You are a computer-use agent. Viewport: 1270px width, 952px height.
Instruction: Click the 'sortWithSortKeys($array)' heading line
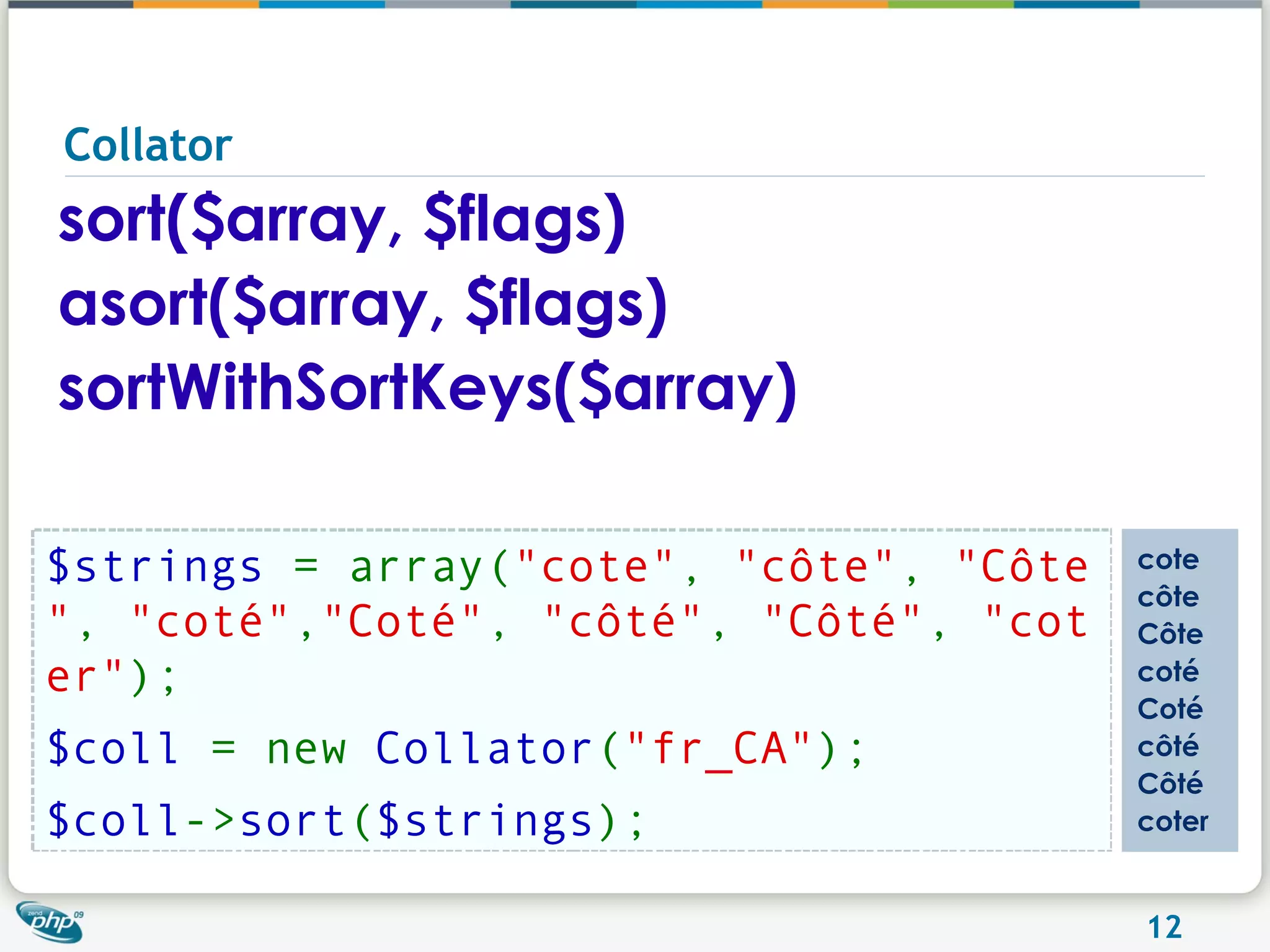coord(427,389)
